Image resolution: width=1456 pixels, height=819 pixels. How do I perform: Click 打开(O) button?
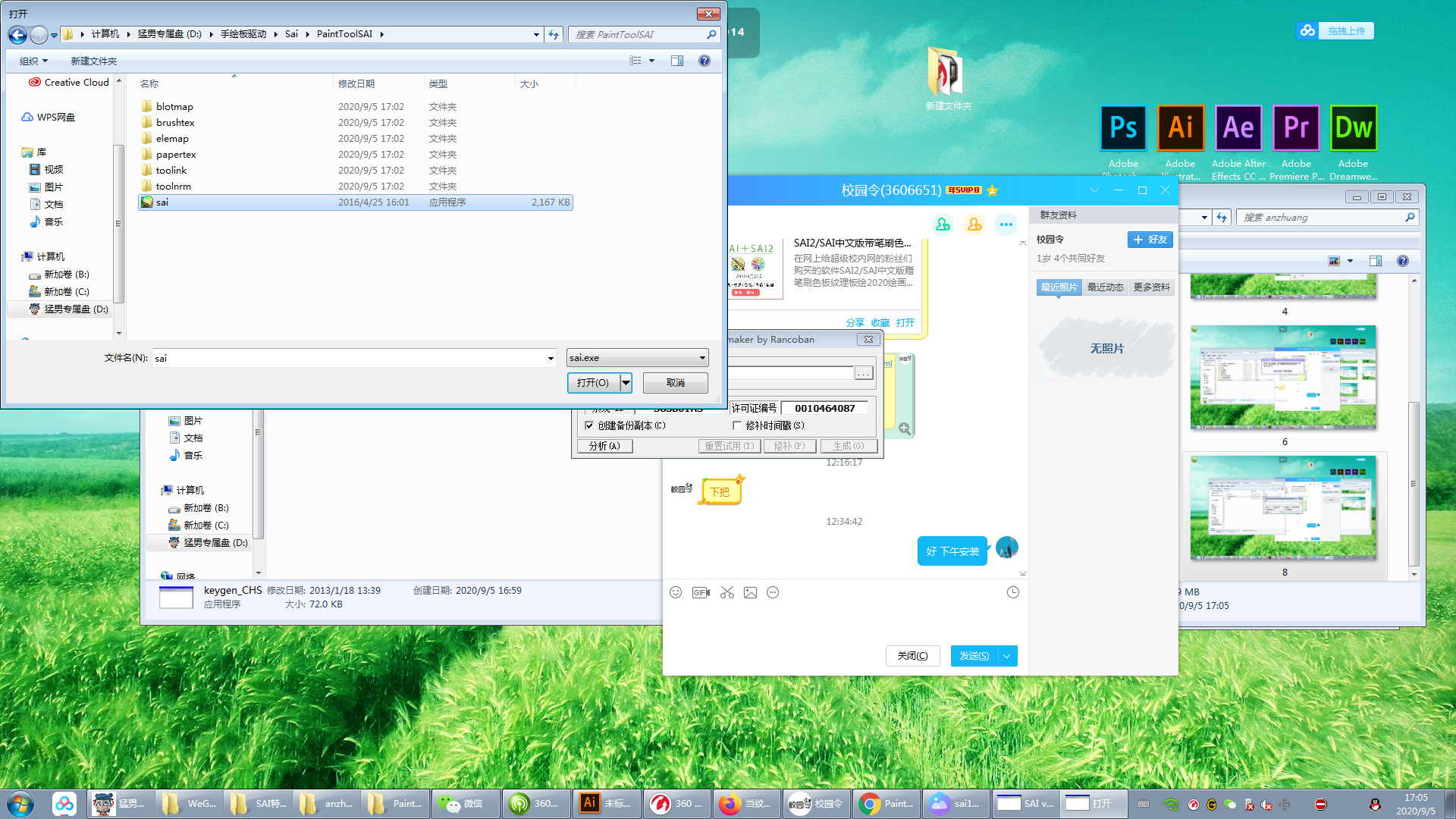(594, 383)
